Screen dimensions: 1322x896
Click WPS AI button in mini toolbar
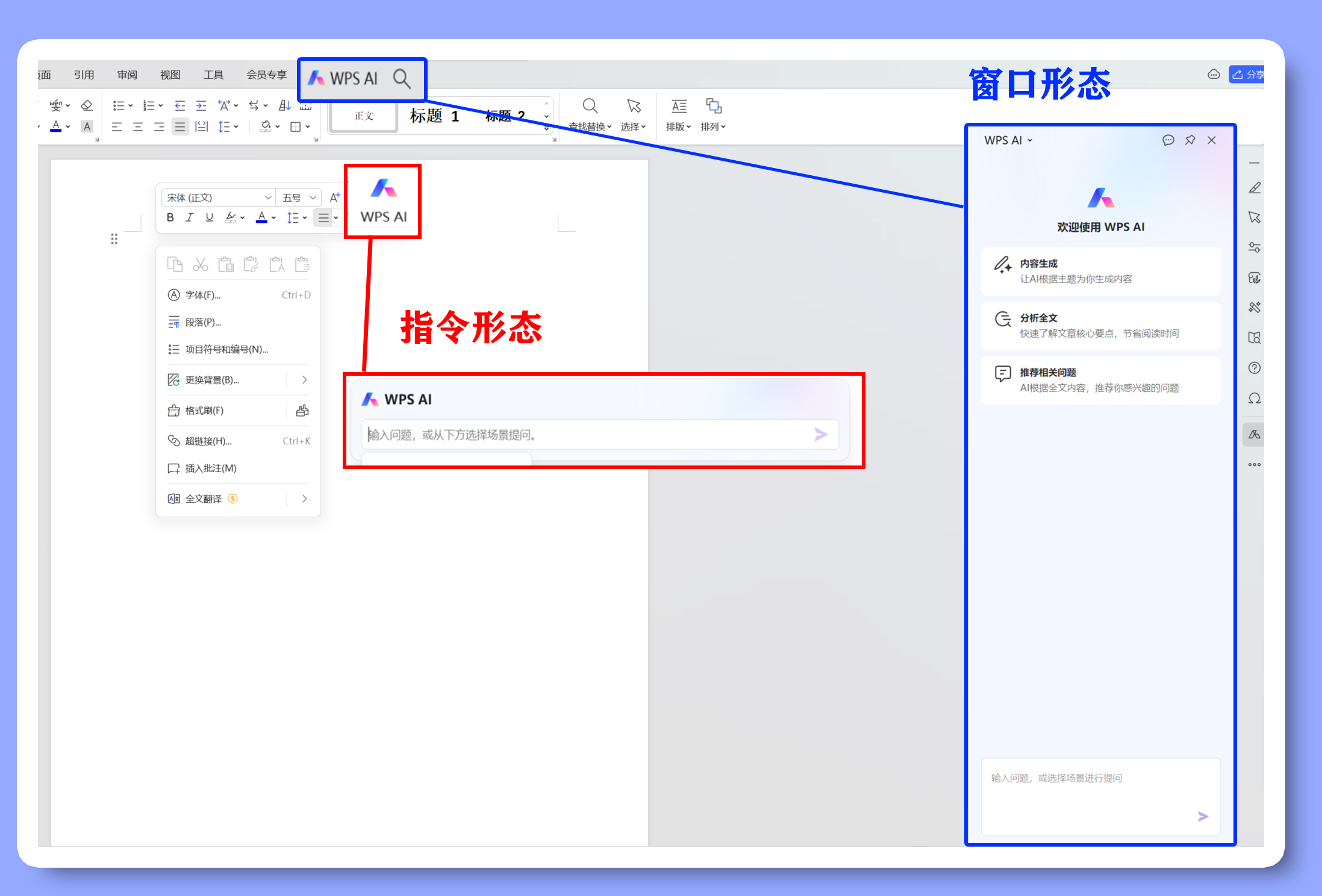(x=384, y=202)
